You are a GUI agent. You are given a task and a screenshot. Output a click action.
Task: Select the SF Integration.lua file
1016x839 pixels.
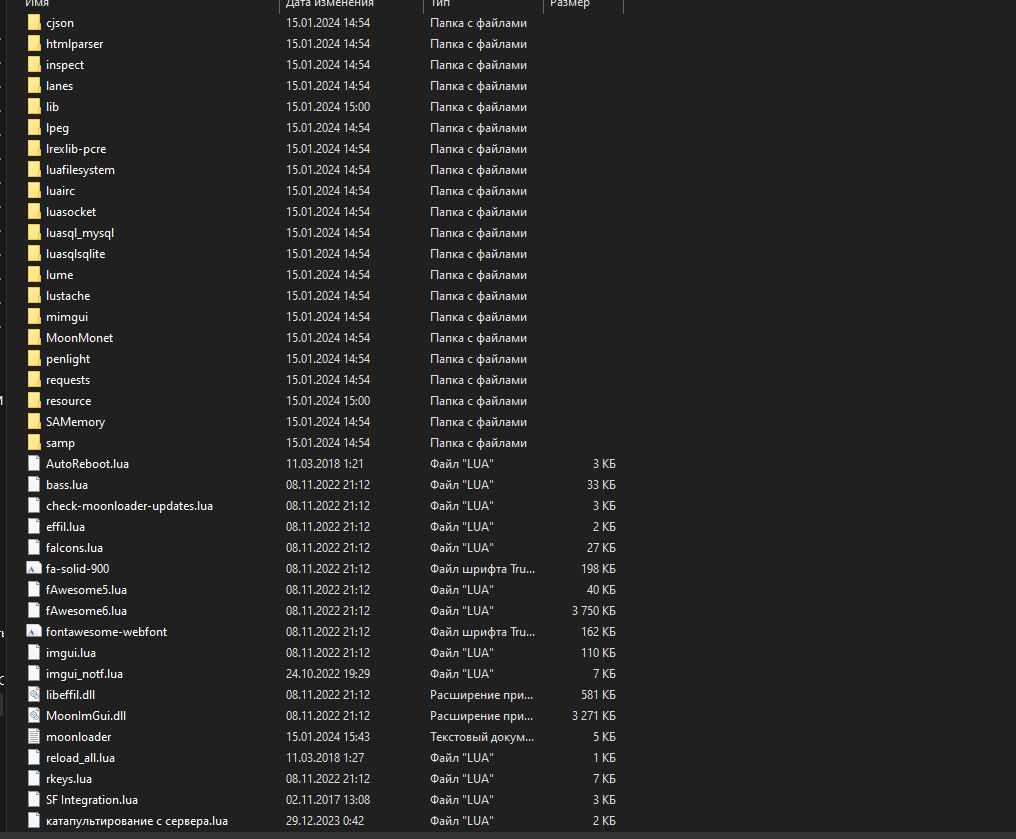coord(91,800)
